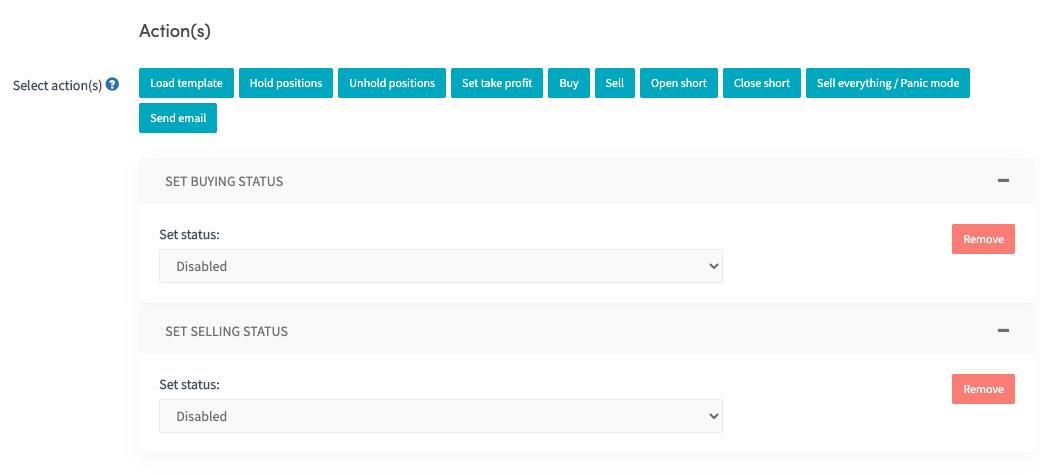Select the Open short action
The width and height of the screenshot is (1040, 475).
coord(679,83)
